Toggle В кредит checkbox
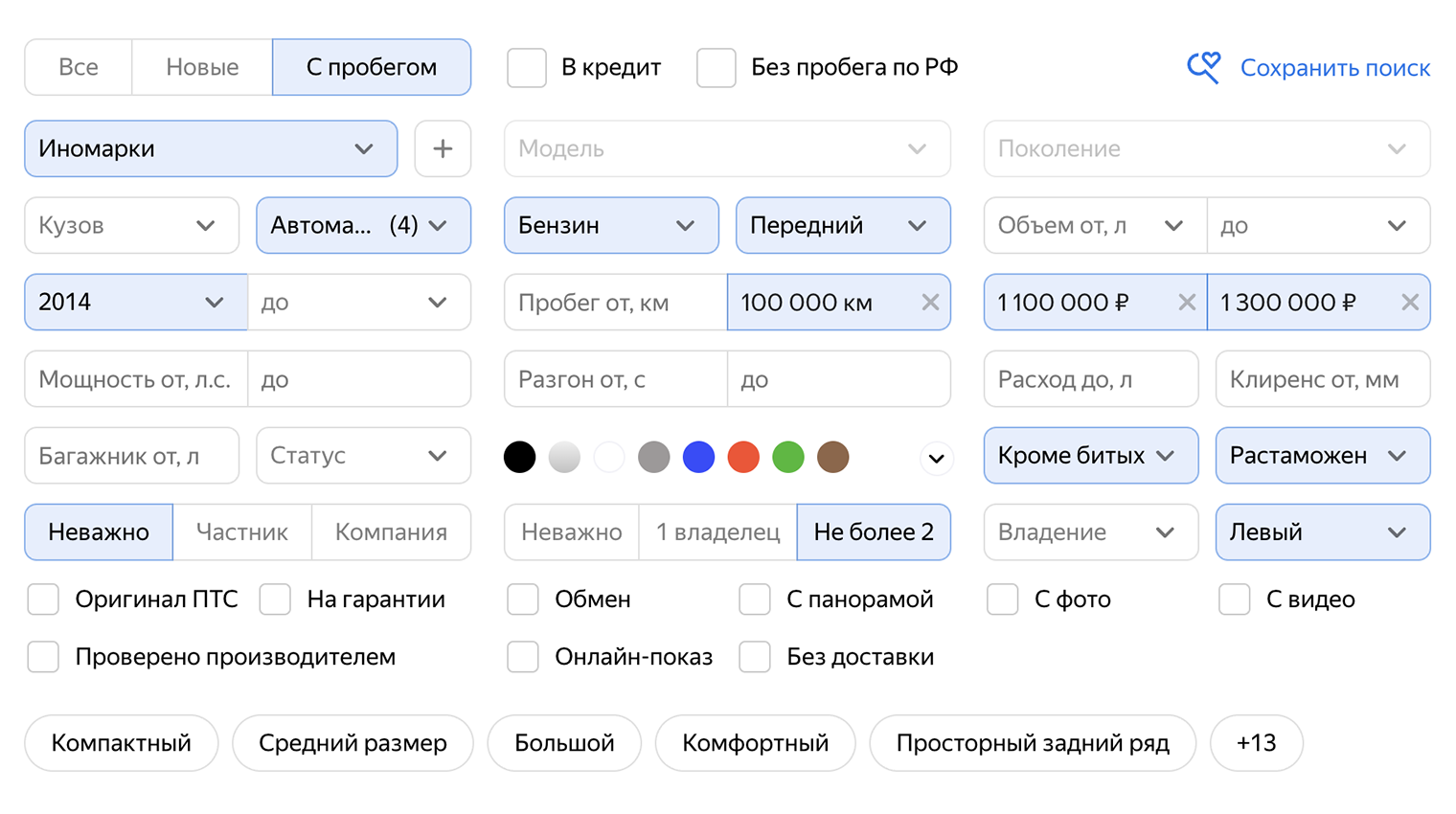Image resolution: width=1456 pixels, height=814 pixels. click(x=527, y=68)
